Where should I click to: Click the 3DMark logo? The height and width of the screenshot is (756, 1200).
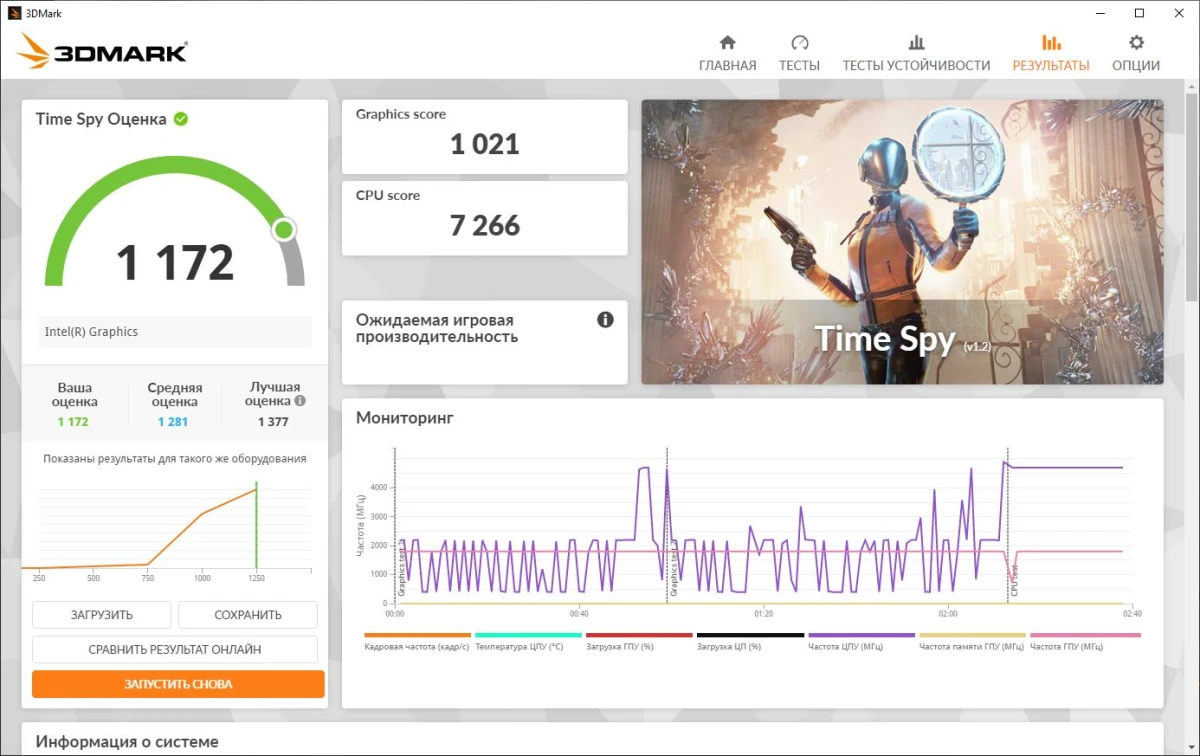(102, 52)
